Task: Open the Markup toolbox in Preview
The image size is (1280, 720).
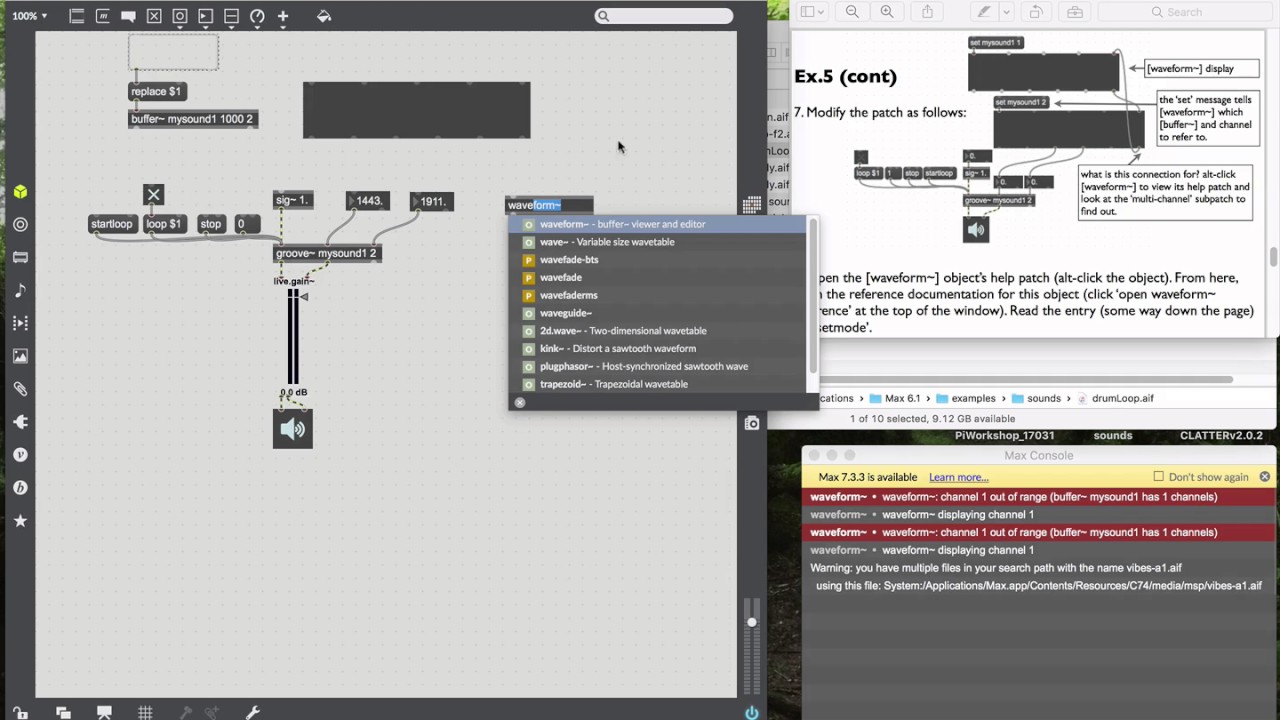Action: click(1075, 12)
